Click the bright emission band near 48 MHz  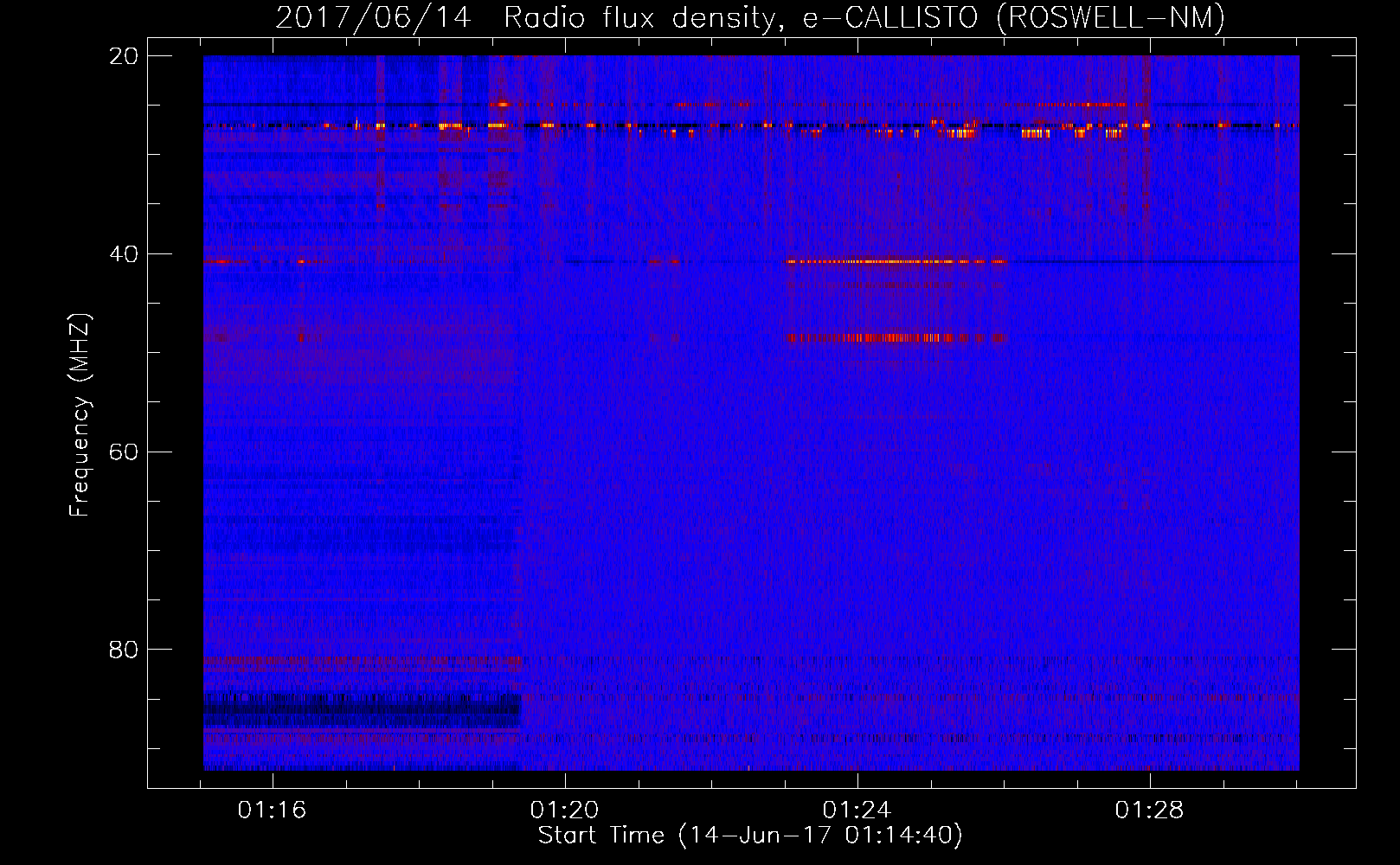coord(897,338)
